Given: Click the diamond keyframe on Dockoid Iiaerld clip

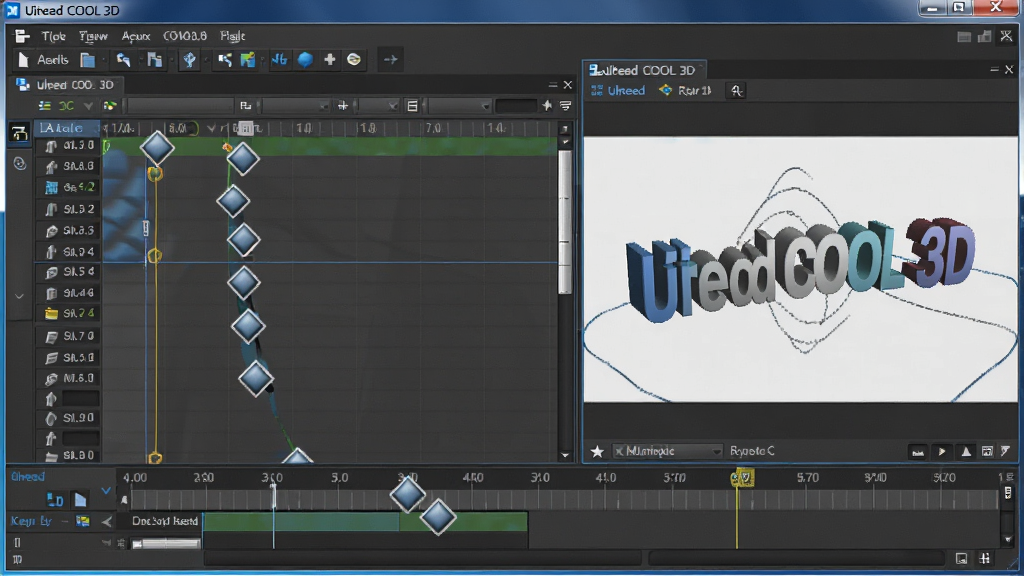Looking at the screenshot, I should pos(438,517).
